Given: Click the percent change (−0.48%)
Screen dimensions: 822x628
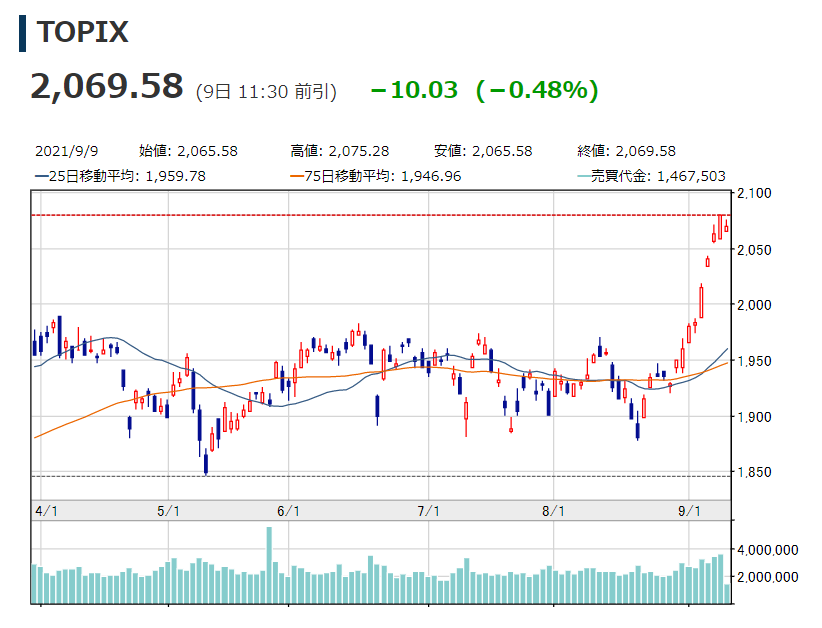Looking at the screenshot, I should 537,90.
